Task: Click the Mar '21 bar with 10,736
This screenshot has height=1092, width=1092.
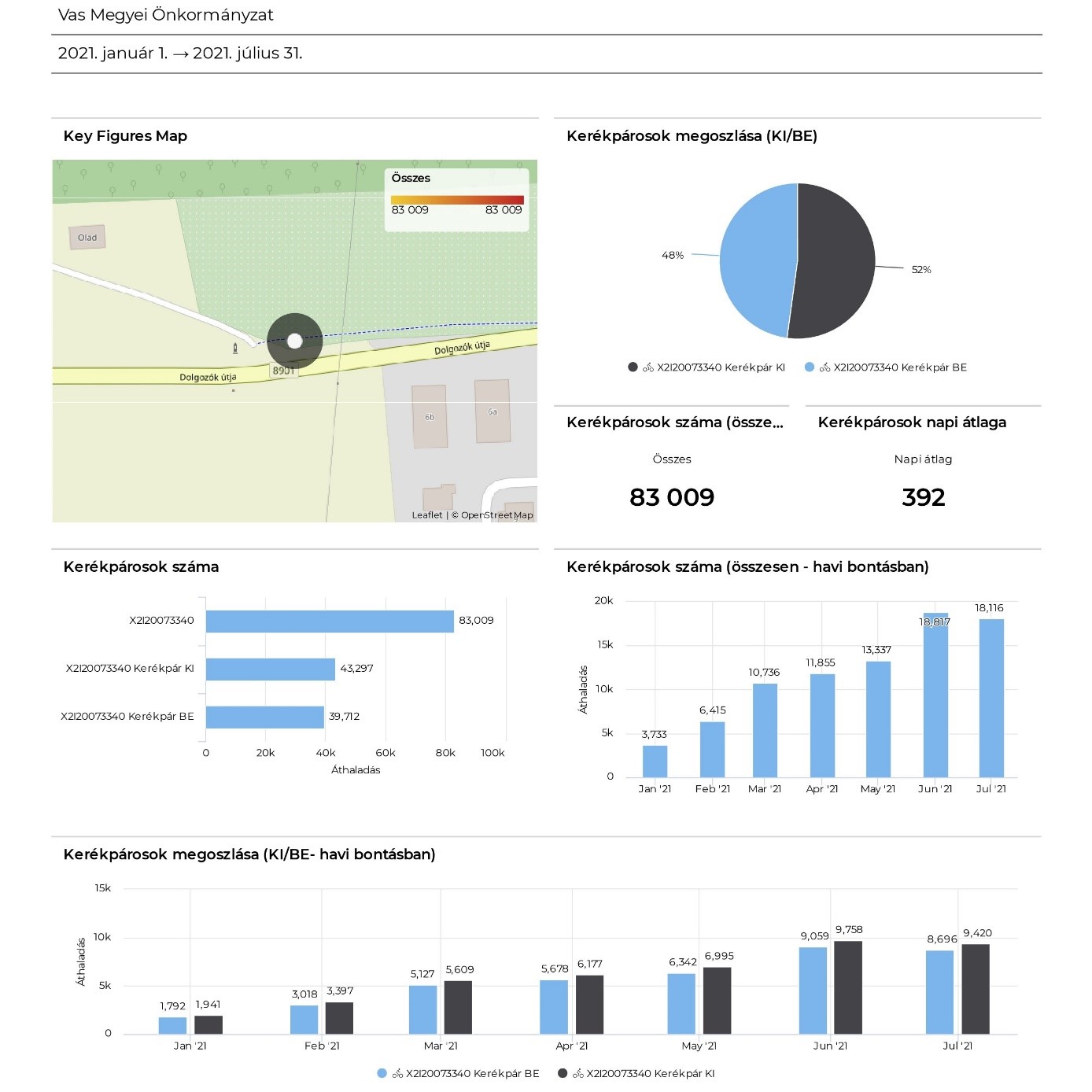Action: [x=765, y=730]
